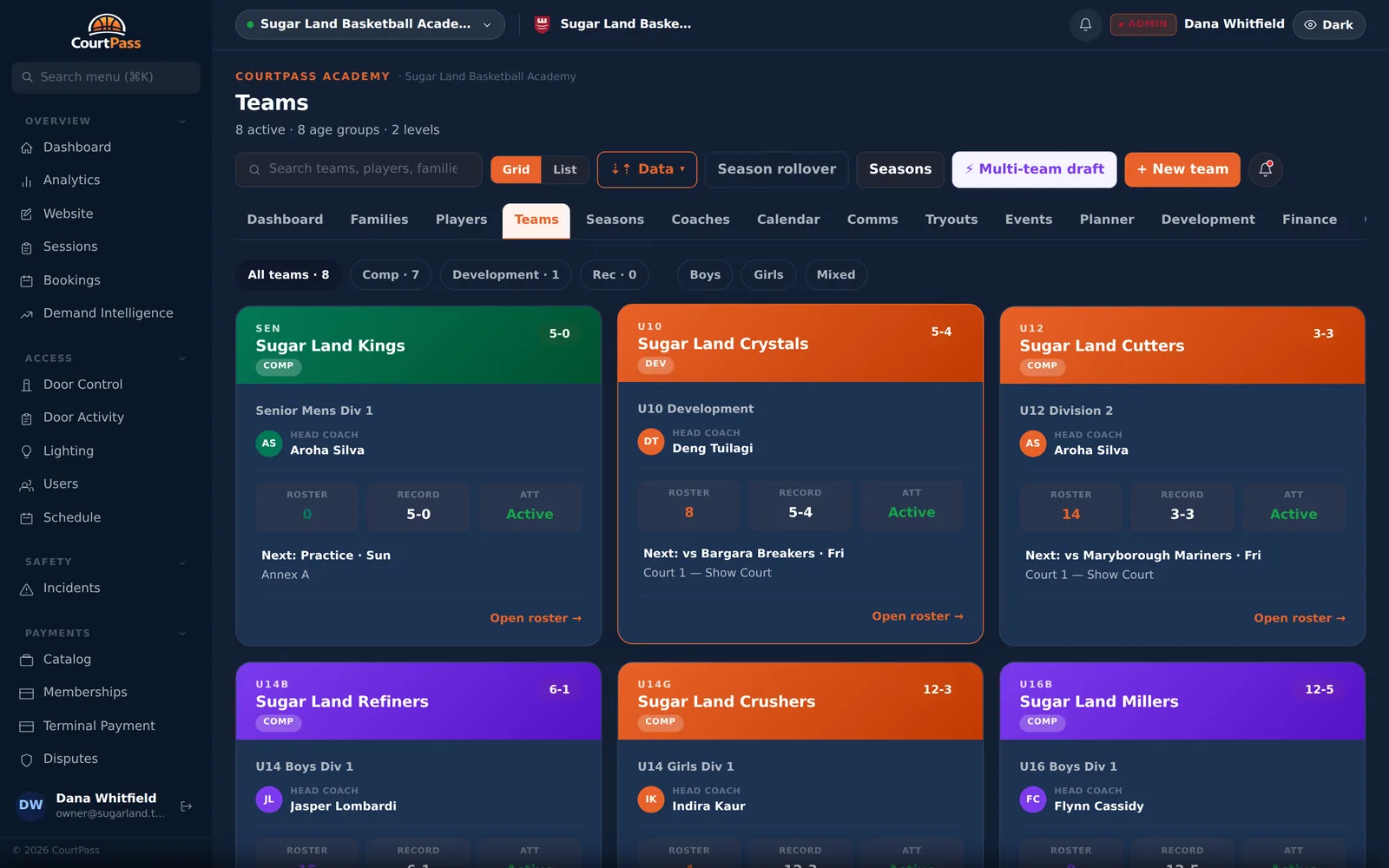Click the alerts bell next to New team
This screenshot has width=1389, height=868.
click(x=1266, y=169)
